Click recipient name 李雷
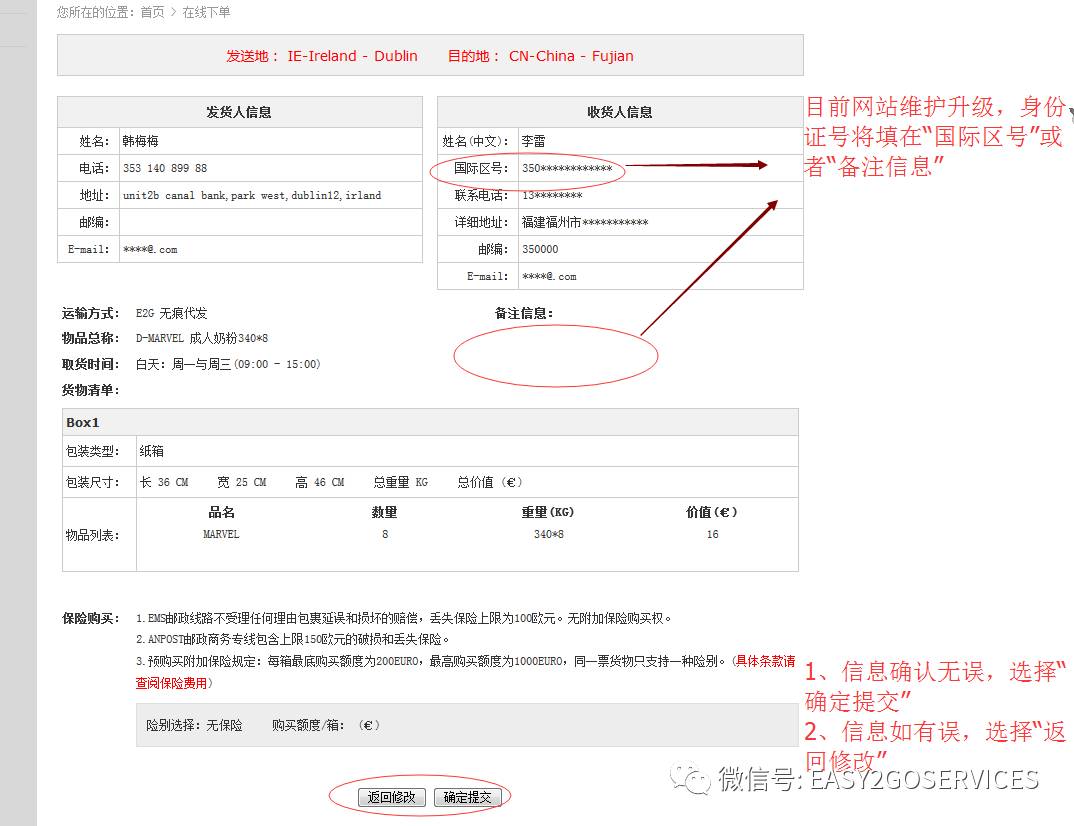Viewport: 1074px width, 826px height. 534,141
